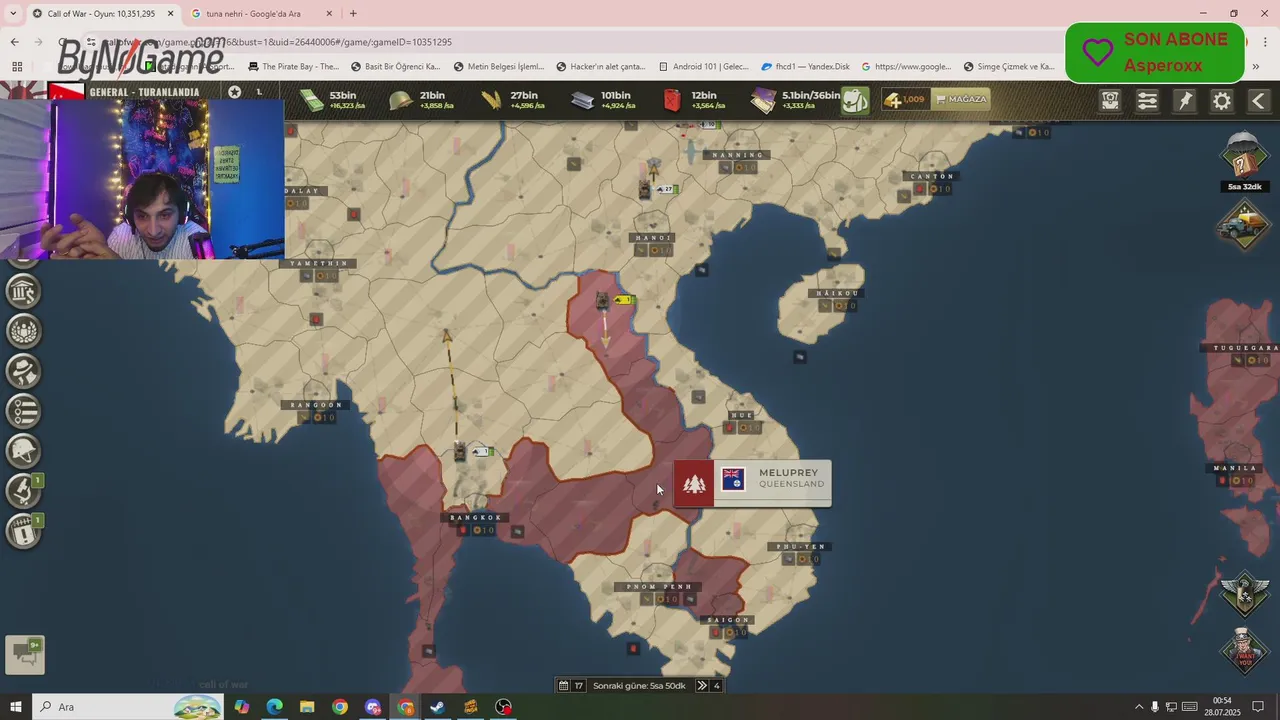Click 'Sonraki güne: 5sa 50dk' timer text
1280x720 pixels.
639,686
